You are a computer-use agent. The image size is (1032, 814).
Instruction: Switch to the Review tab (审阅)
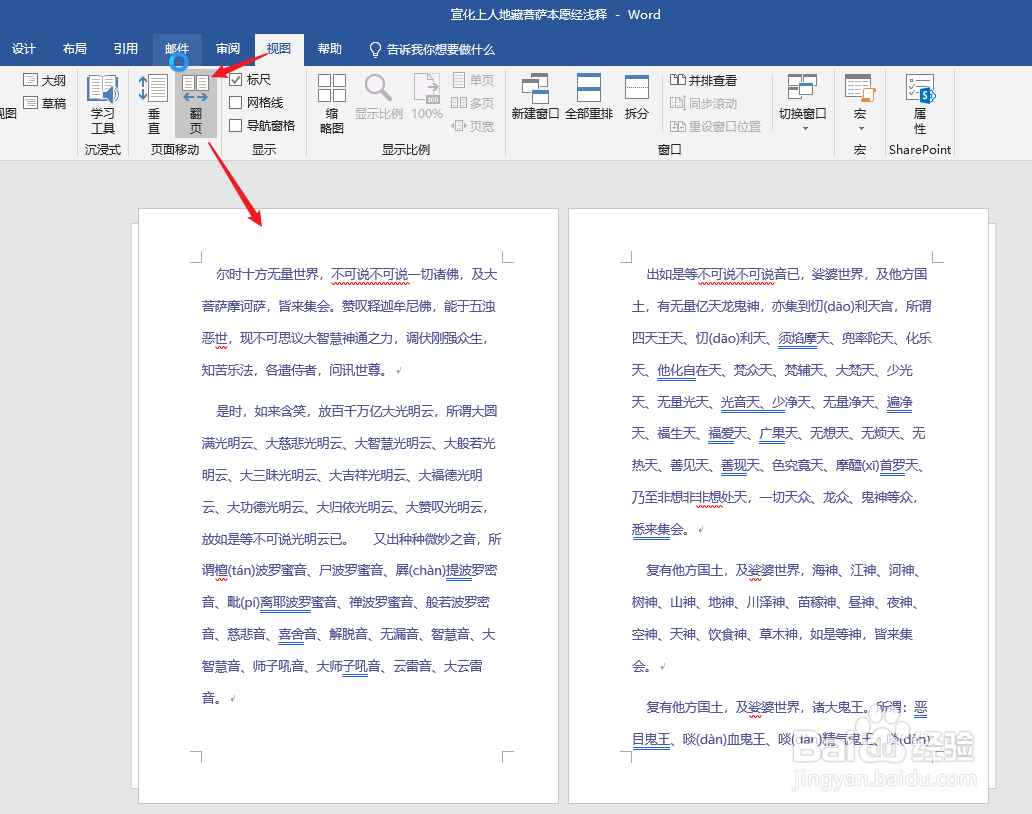coord(227,48)
